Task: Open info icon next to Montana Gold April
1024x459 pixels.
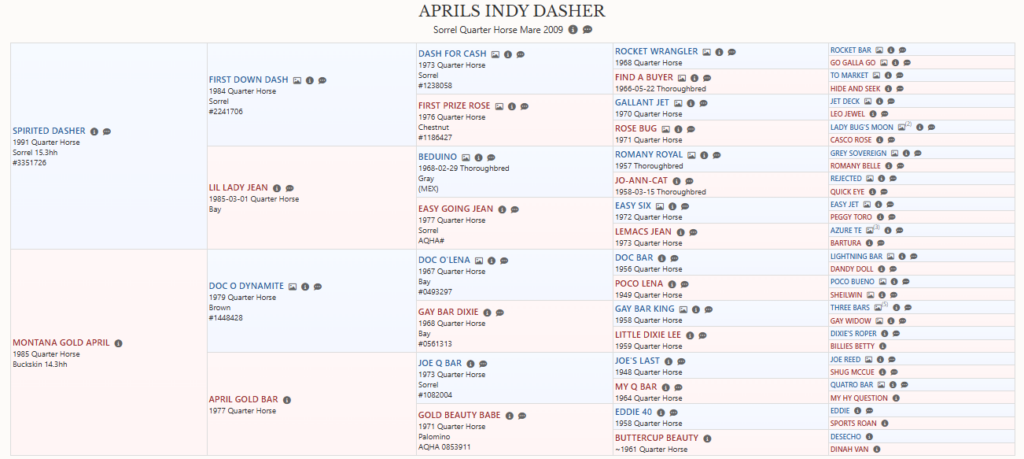Action: pyautogui.click(x=118, y=343)
